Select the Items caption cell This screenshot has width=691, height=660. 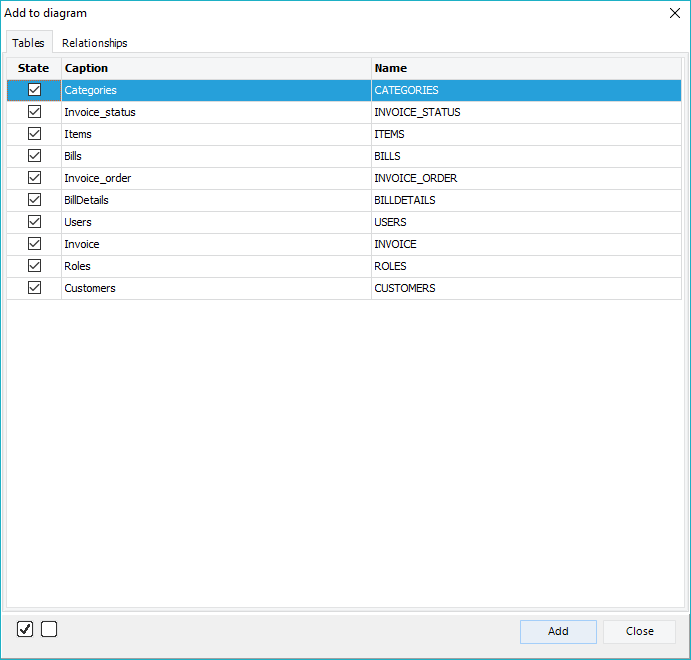pos(216,134)
